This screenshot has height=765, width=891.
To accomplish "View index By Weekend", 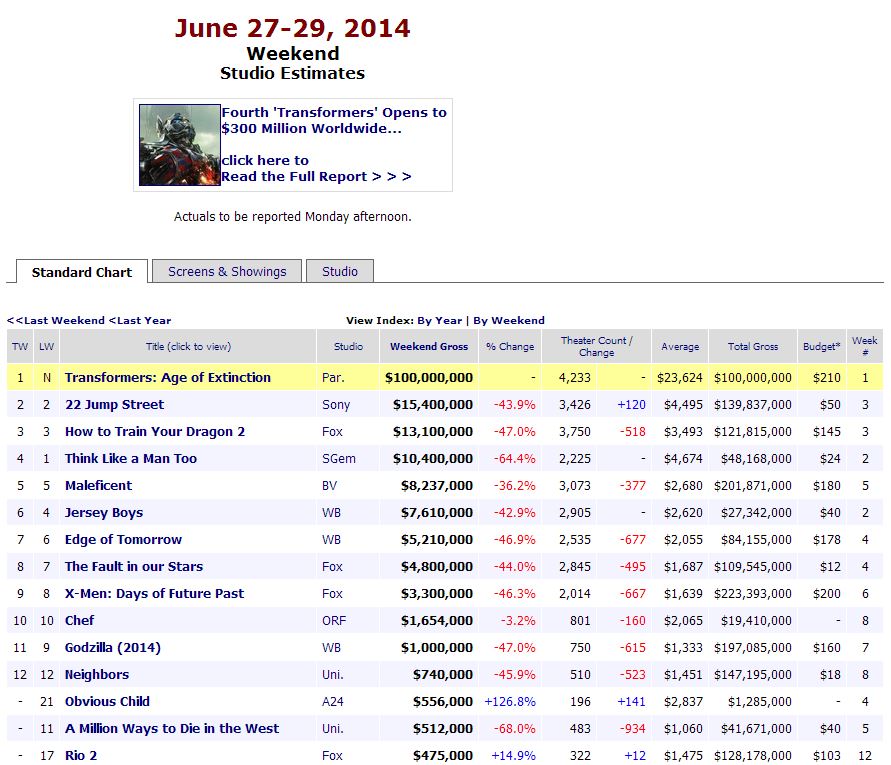I will click(509, 320).
